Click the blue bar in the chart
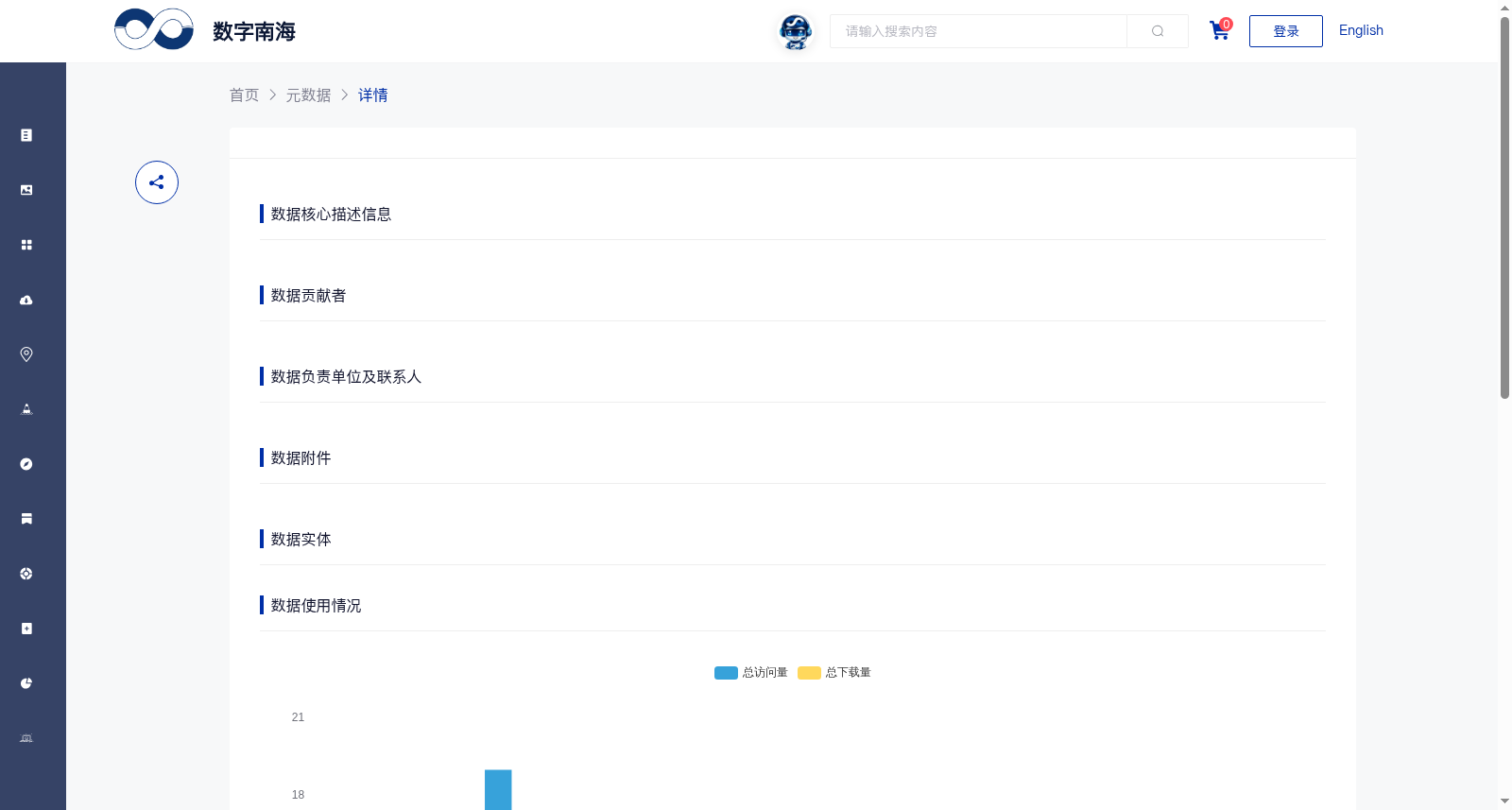The image size is (1512, 810). pos(498,790)
